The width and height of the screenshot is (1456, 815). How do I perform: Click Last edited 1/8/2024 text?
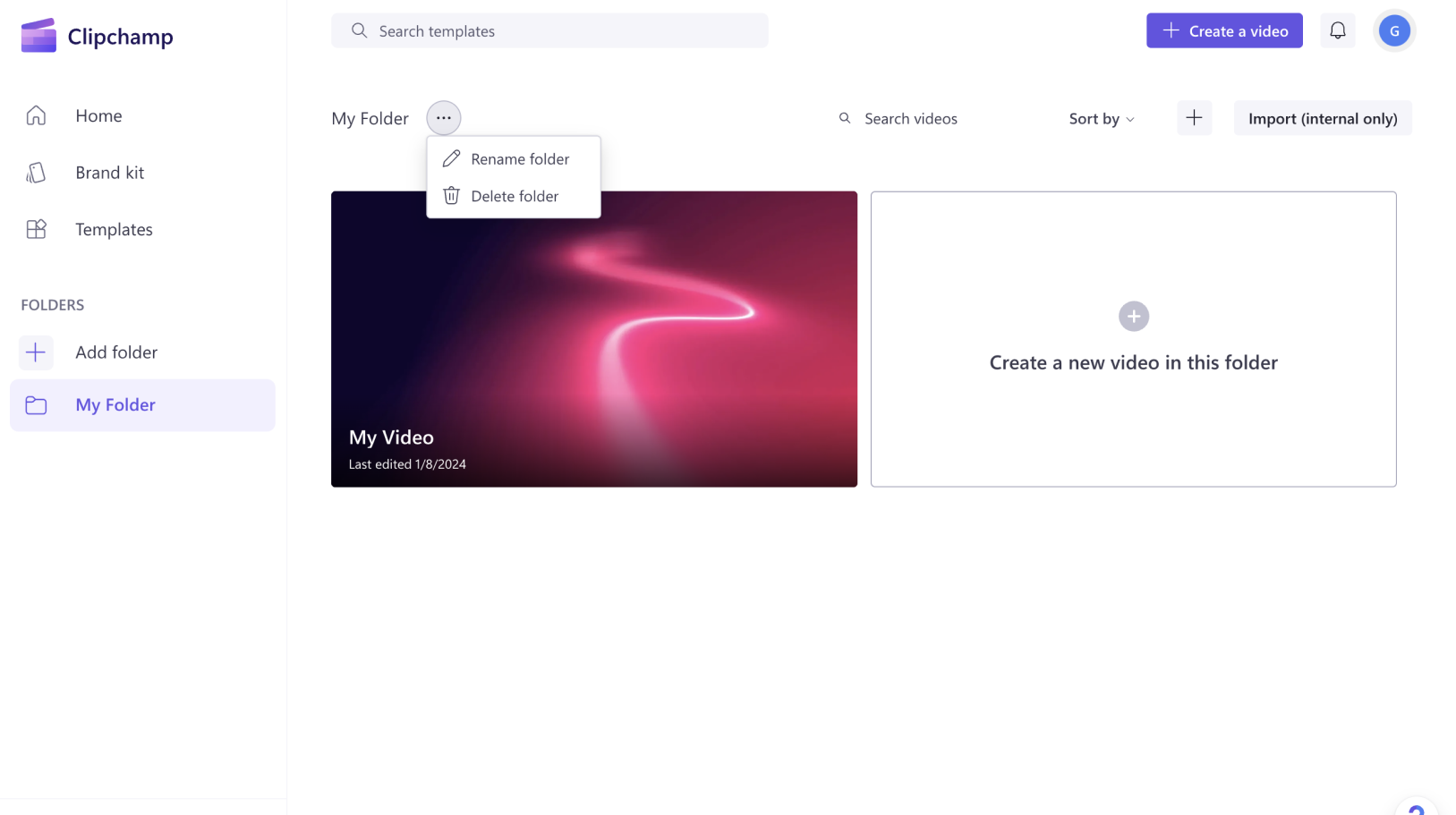pyautogui.click(x=407, y=464)
